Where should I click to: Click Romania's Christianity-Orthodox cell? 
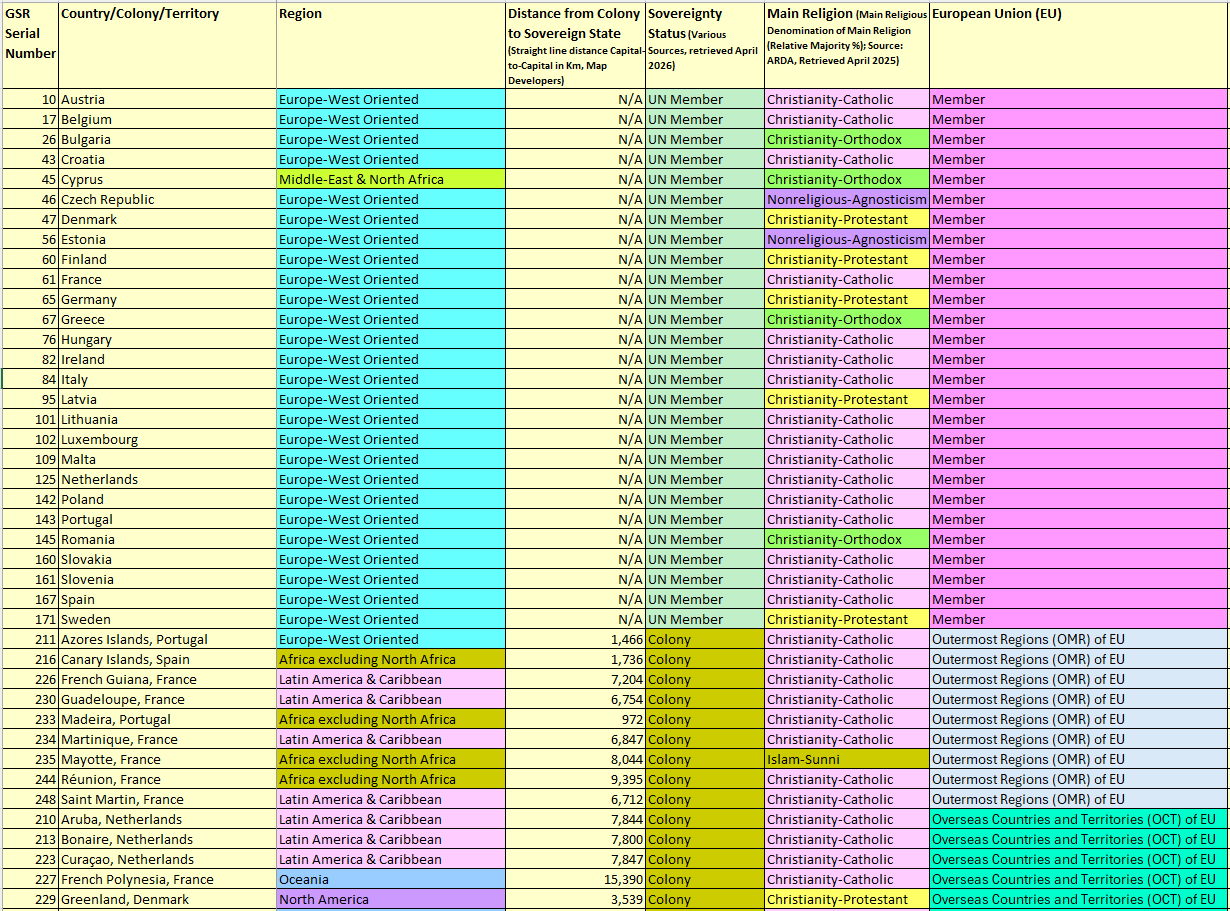[847, 539]
